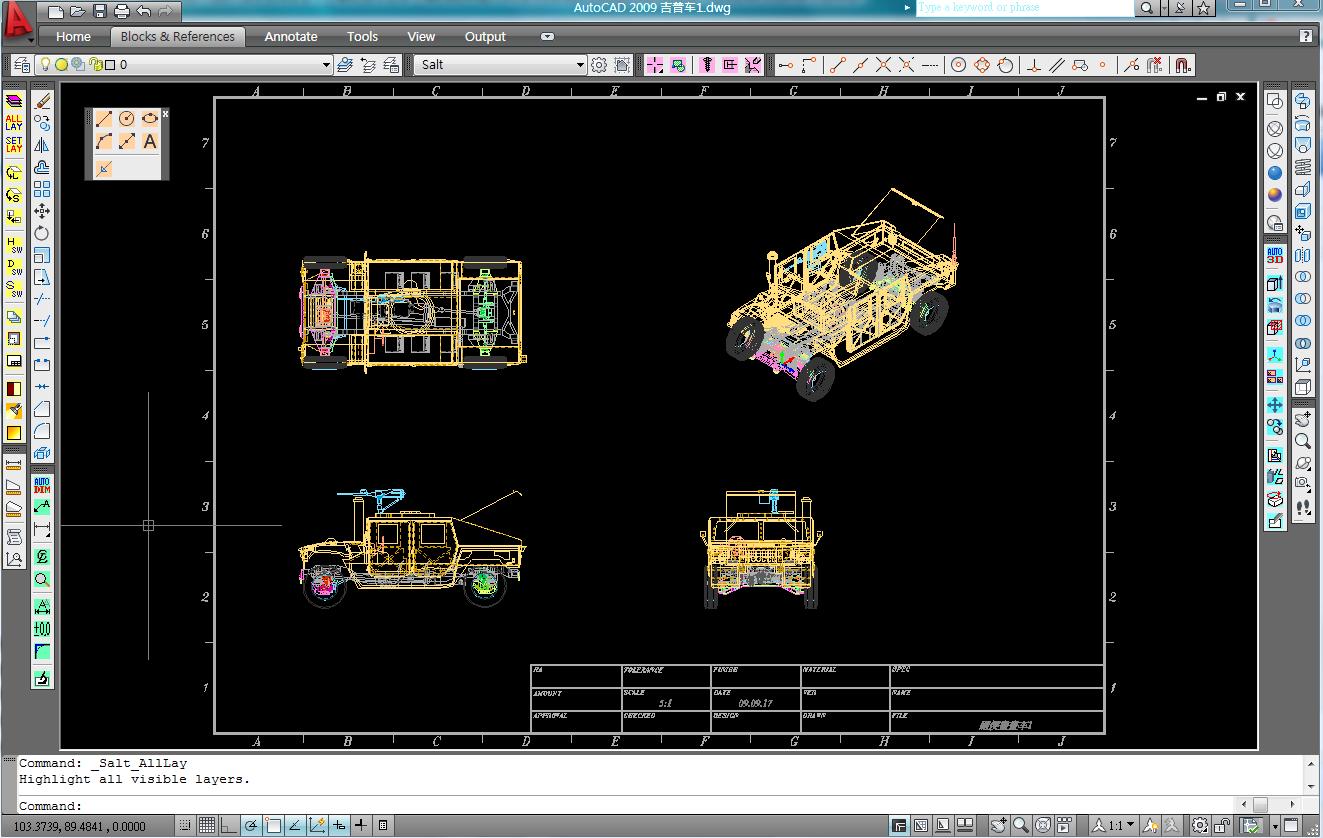Screen dimensions: 1323x838
Task: Open the red A application menu
Action: 17,22
